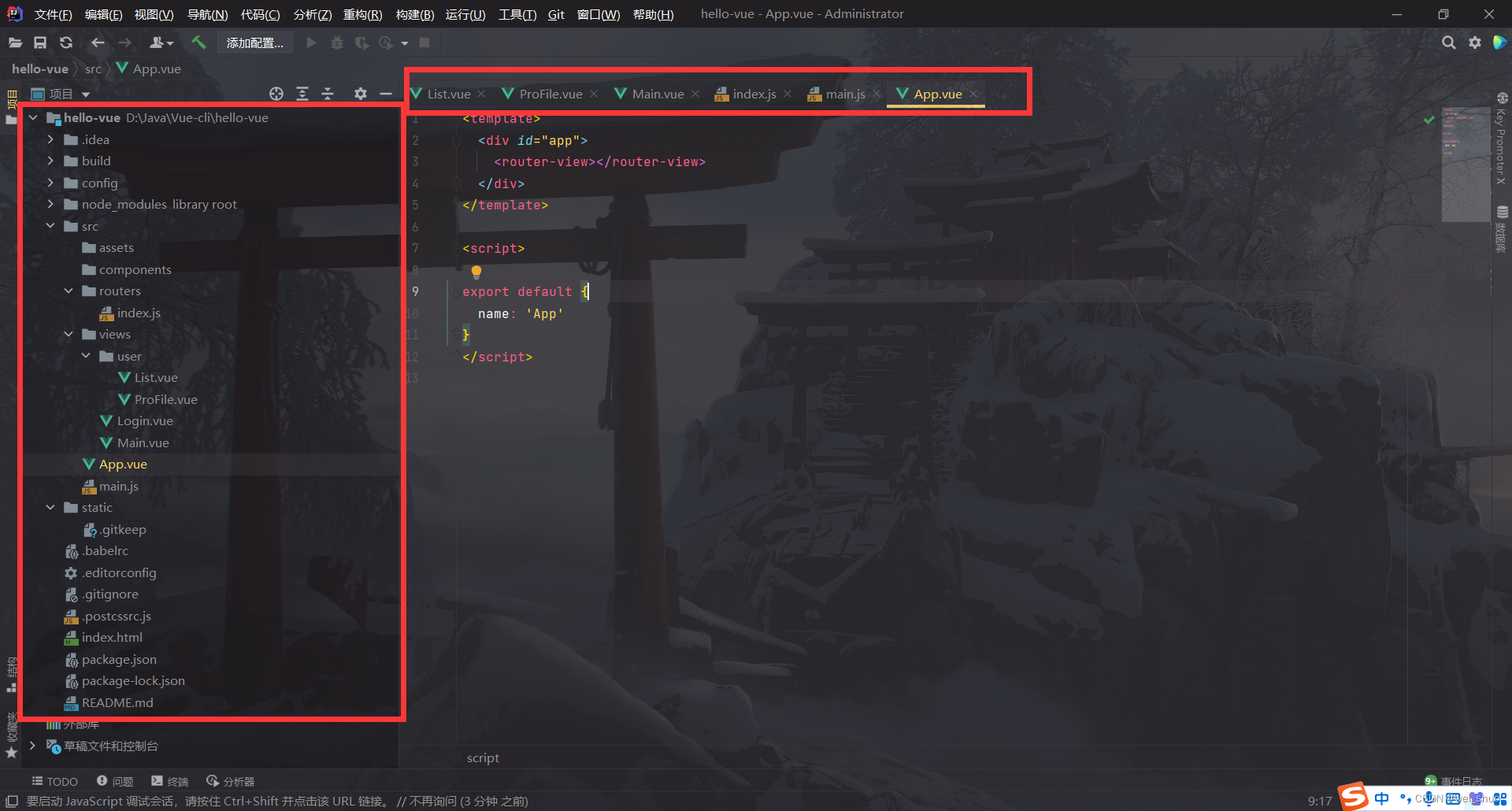Expand 草稿文件和控制台 node
The image size is (1512, 811).
[x=32, y=745]
